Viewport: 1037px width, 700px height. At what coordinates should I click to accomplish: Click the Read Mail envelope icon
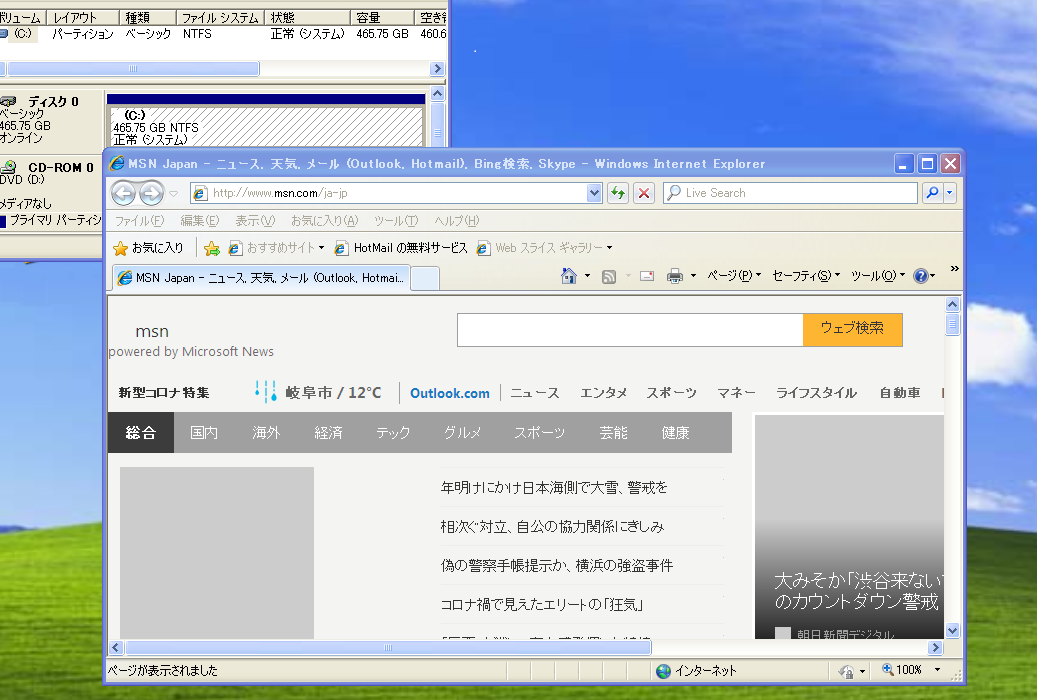(647, 277)
